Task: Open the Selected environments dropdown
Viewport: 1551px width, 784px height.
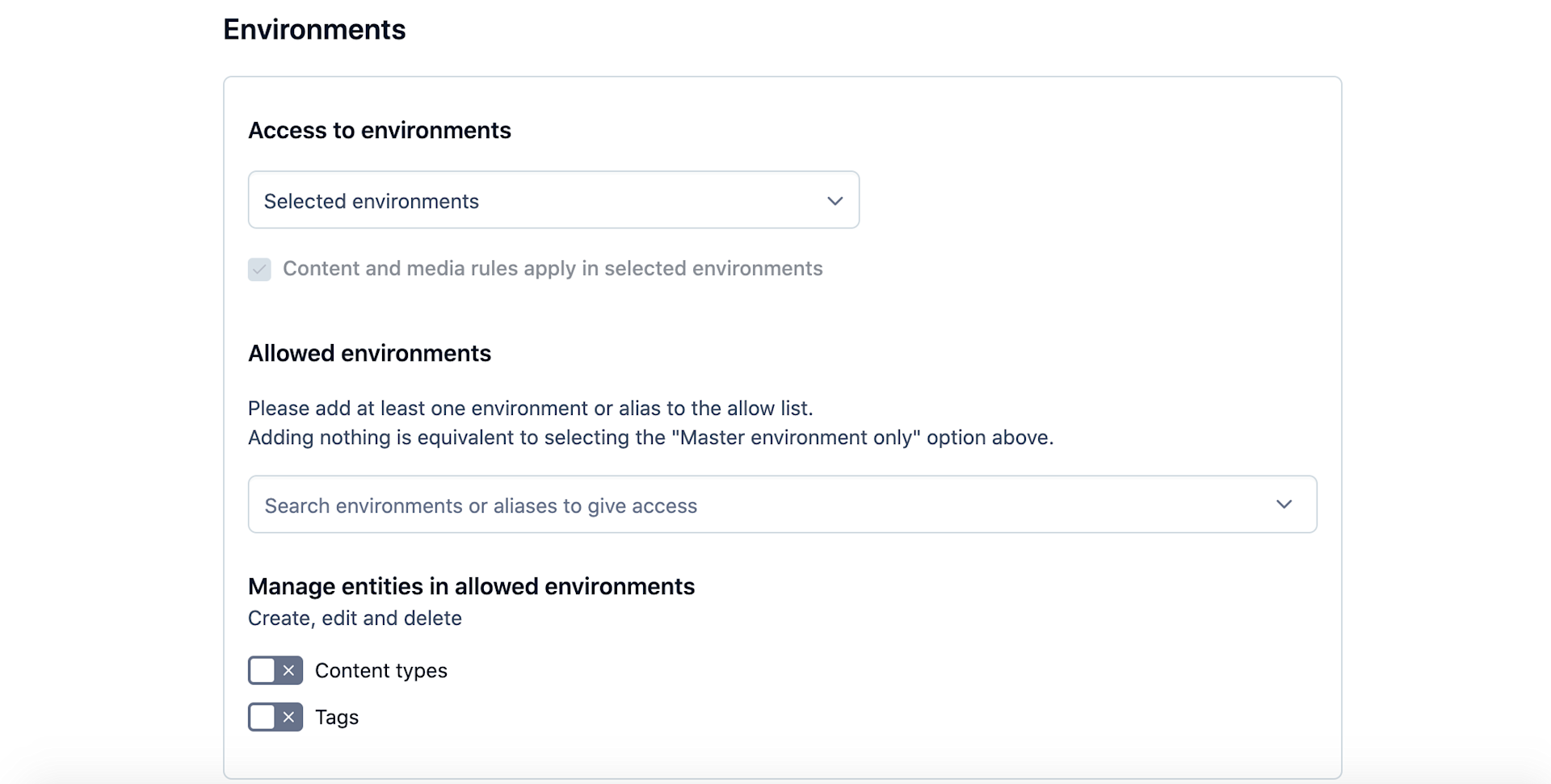Action: (x=553, y=199)
